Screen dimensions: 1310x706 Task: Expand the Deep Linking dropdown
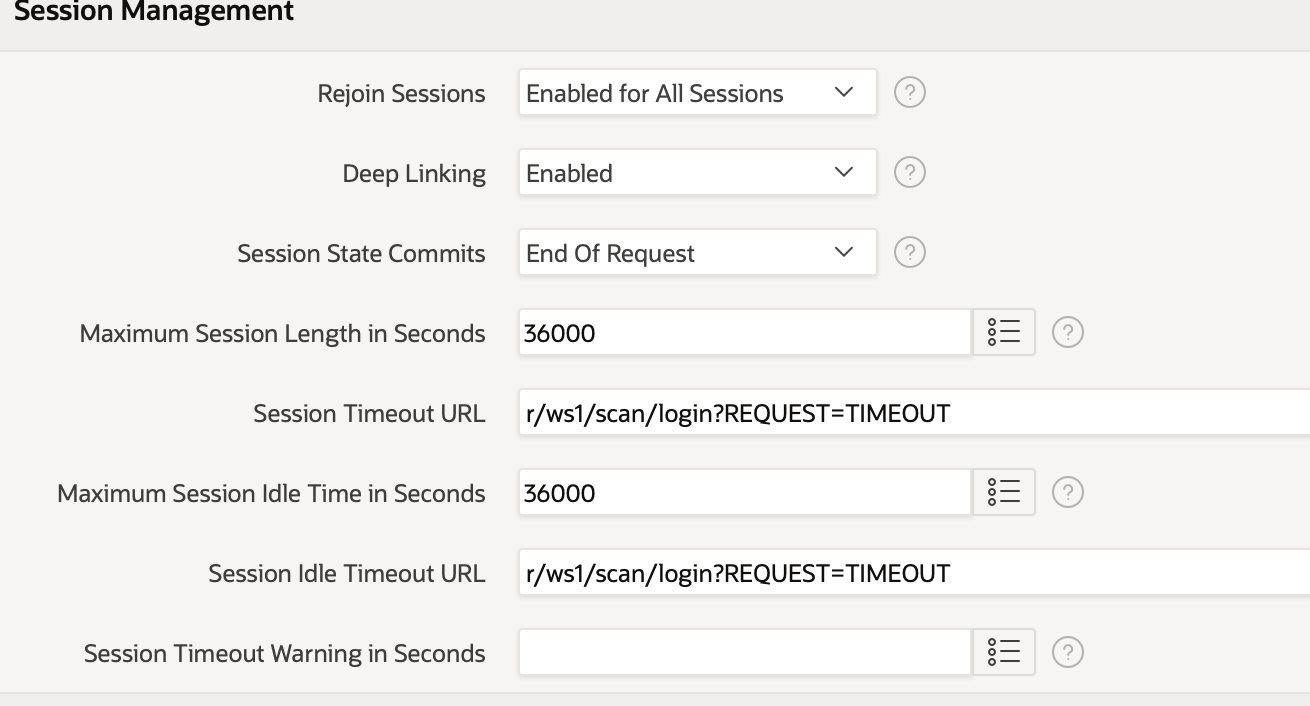pos(698,173)
